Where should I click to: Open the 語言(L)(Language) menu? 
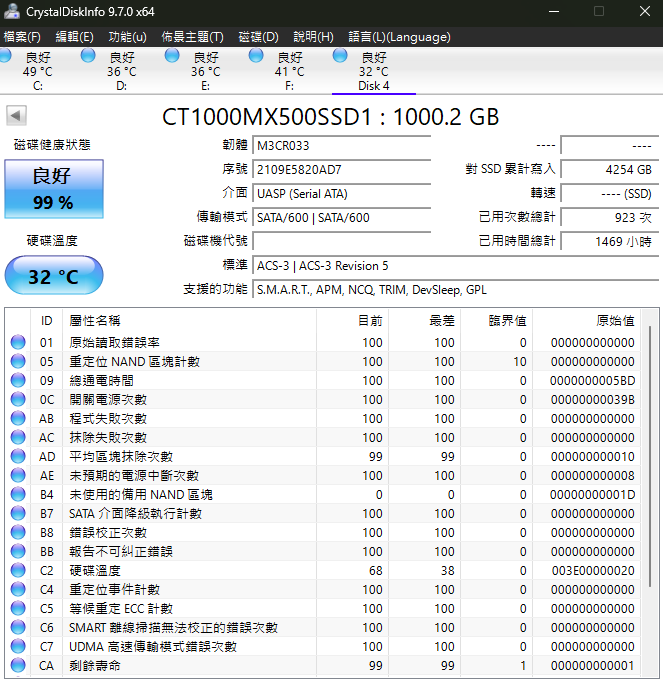(399, 37)
